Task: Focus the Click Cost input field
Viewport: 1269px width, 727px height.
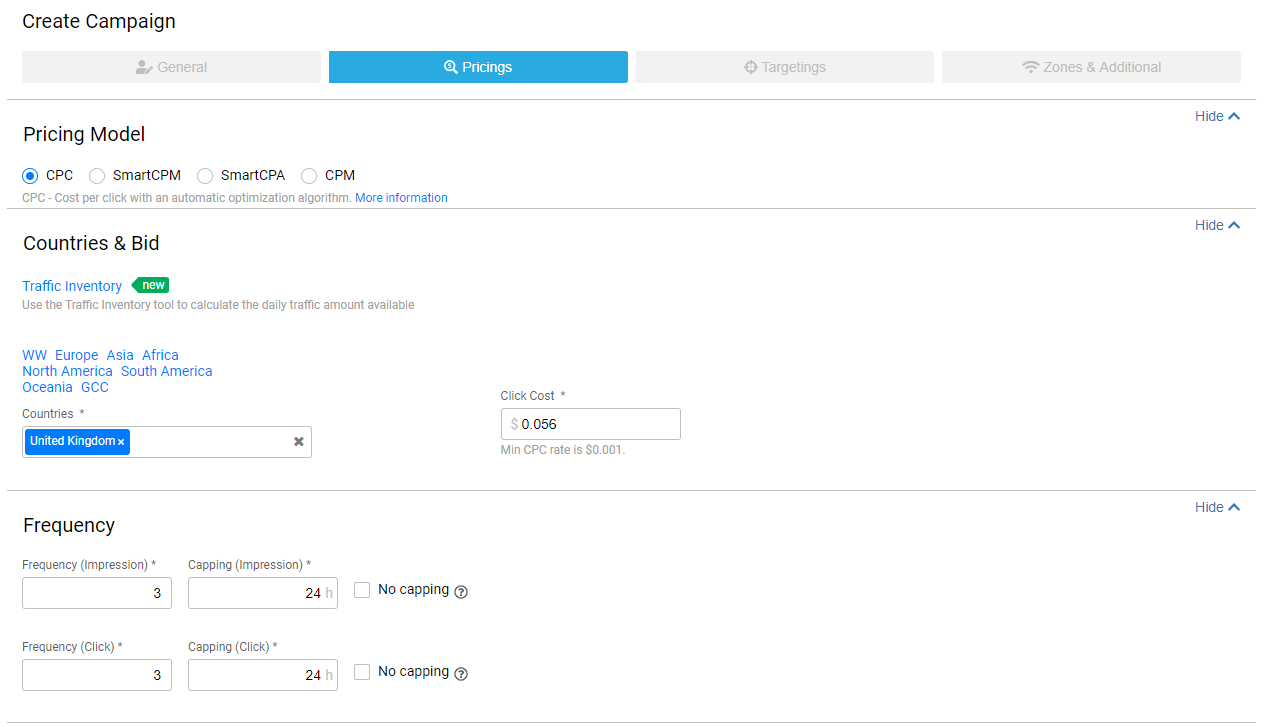Action: 591,424
